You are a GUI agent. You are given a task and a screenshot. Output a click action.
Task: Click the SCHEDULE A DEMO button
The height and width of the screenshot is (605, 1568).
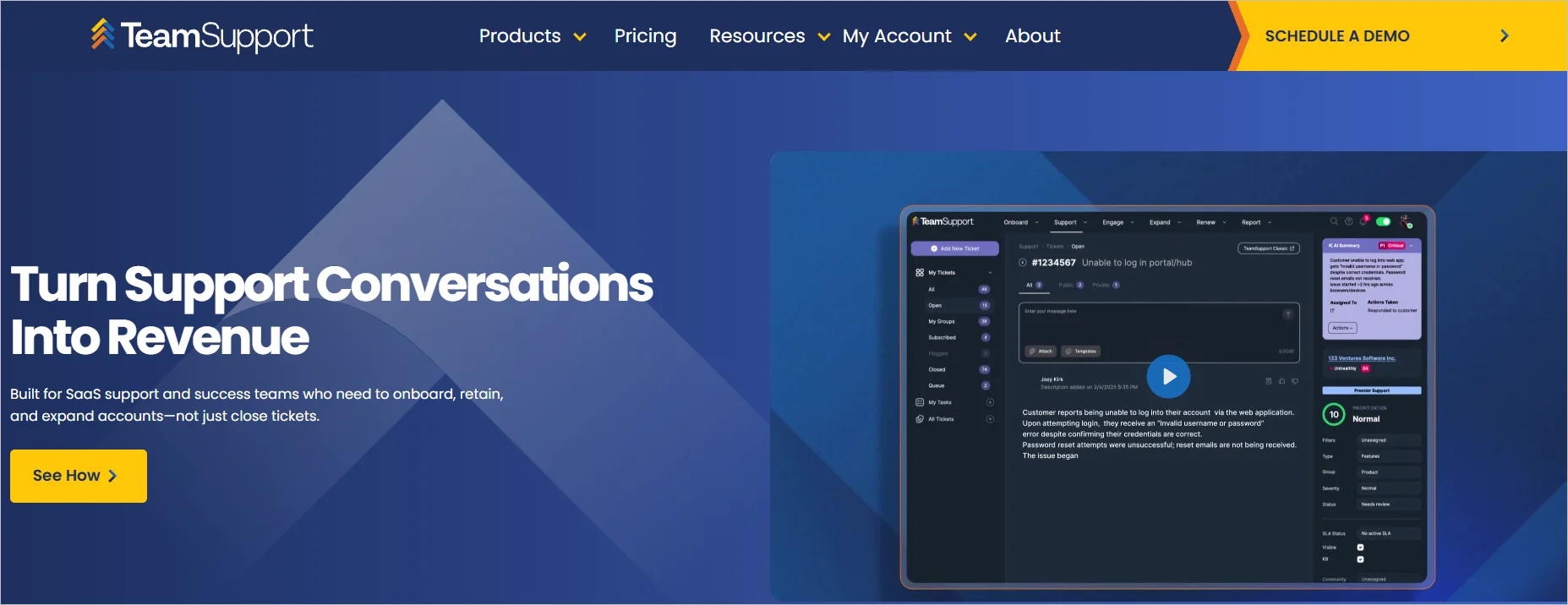1397,35
